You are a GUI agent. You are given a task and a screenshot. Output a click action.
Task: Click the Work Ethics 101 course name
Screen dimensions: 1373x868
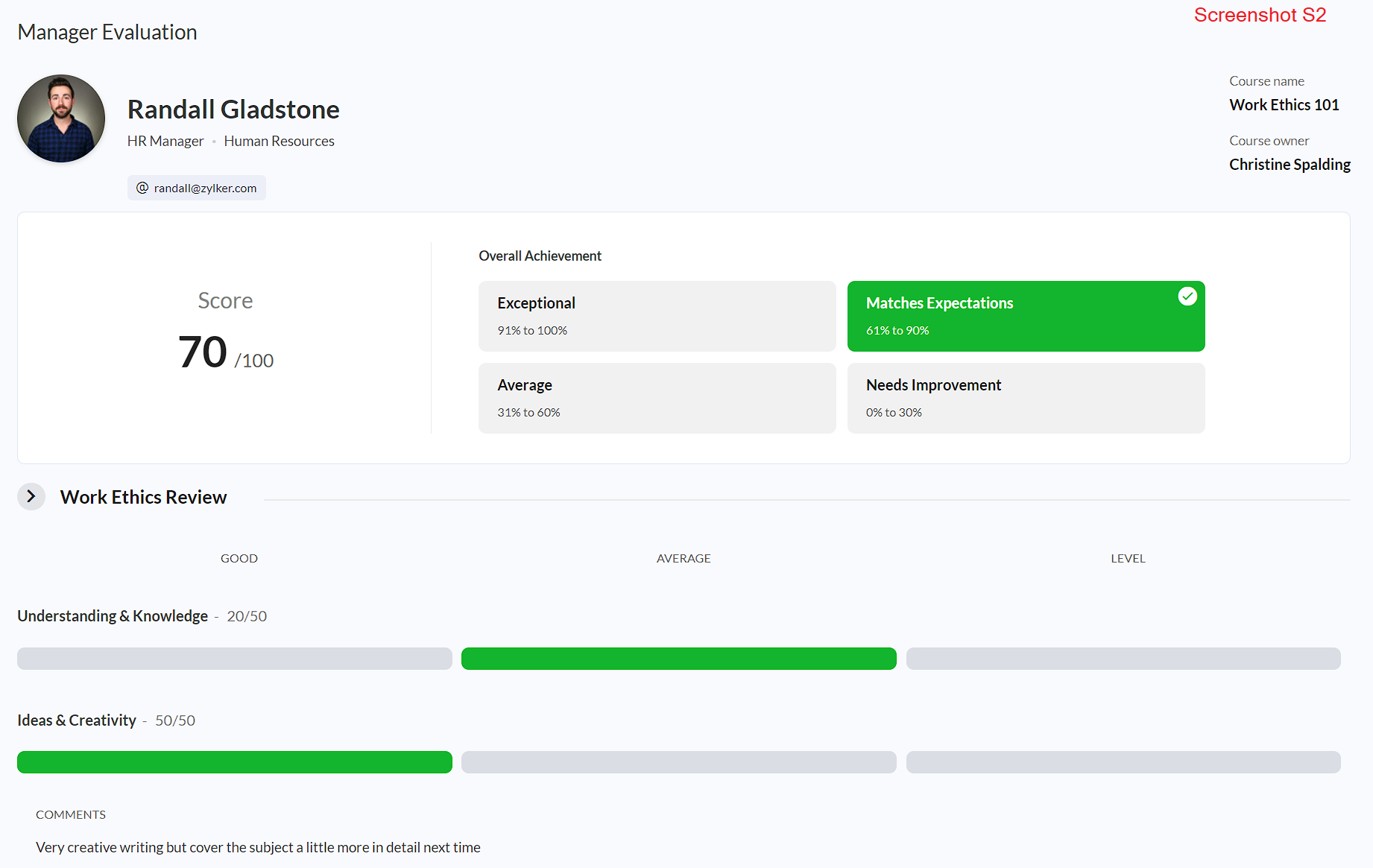pyautogui.click(x=1284, y=105)
